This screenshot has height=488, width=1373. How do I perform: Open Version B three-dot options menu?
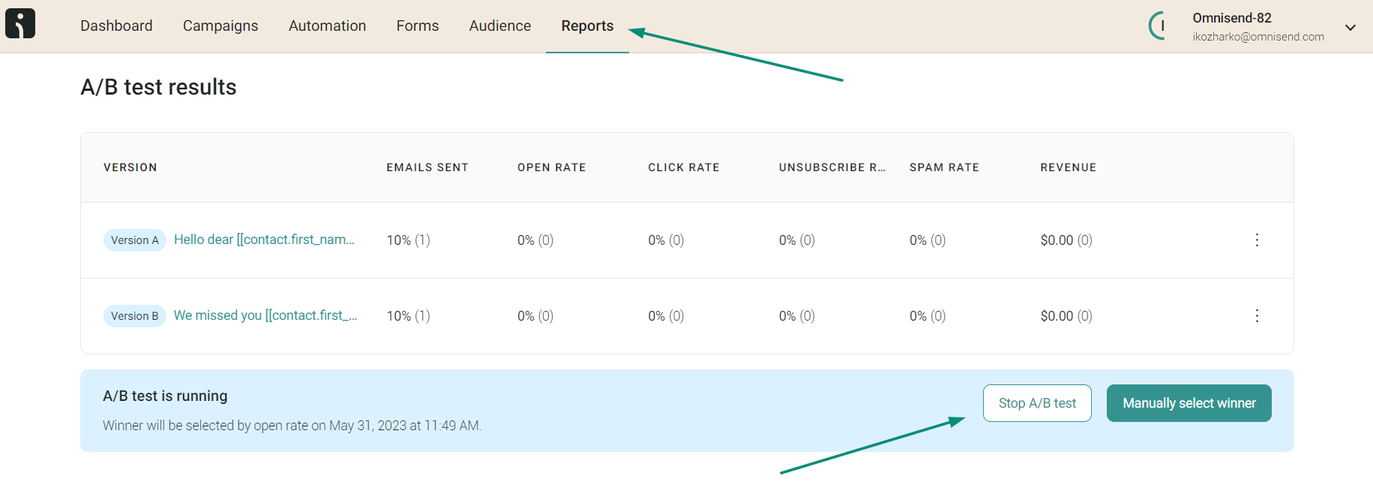coord(1257,316)
